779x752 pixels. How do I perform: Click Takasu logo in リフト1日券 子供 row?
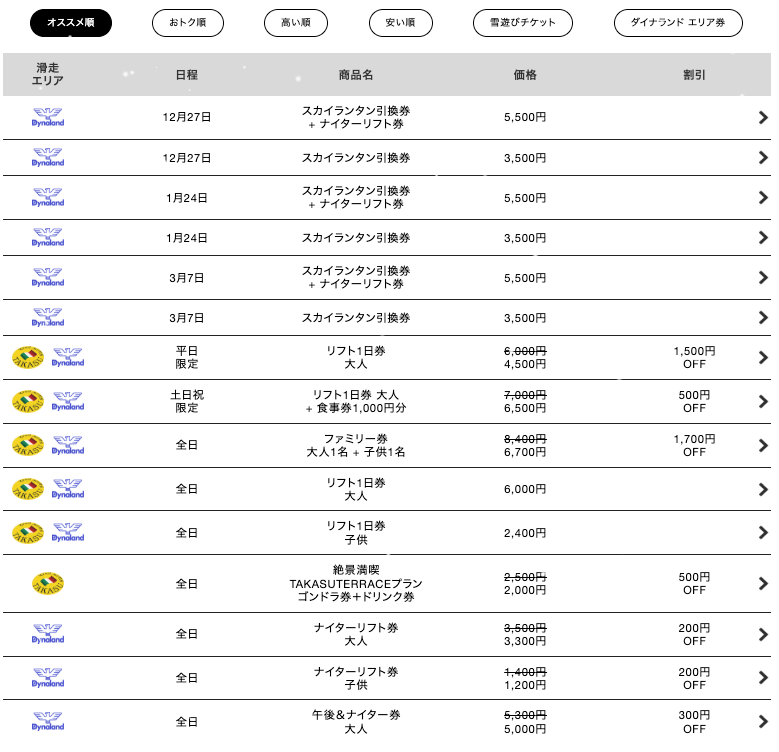click(28, 532)
